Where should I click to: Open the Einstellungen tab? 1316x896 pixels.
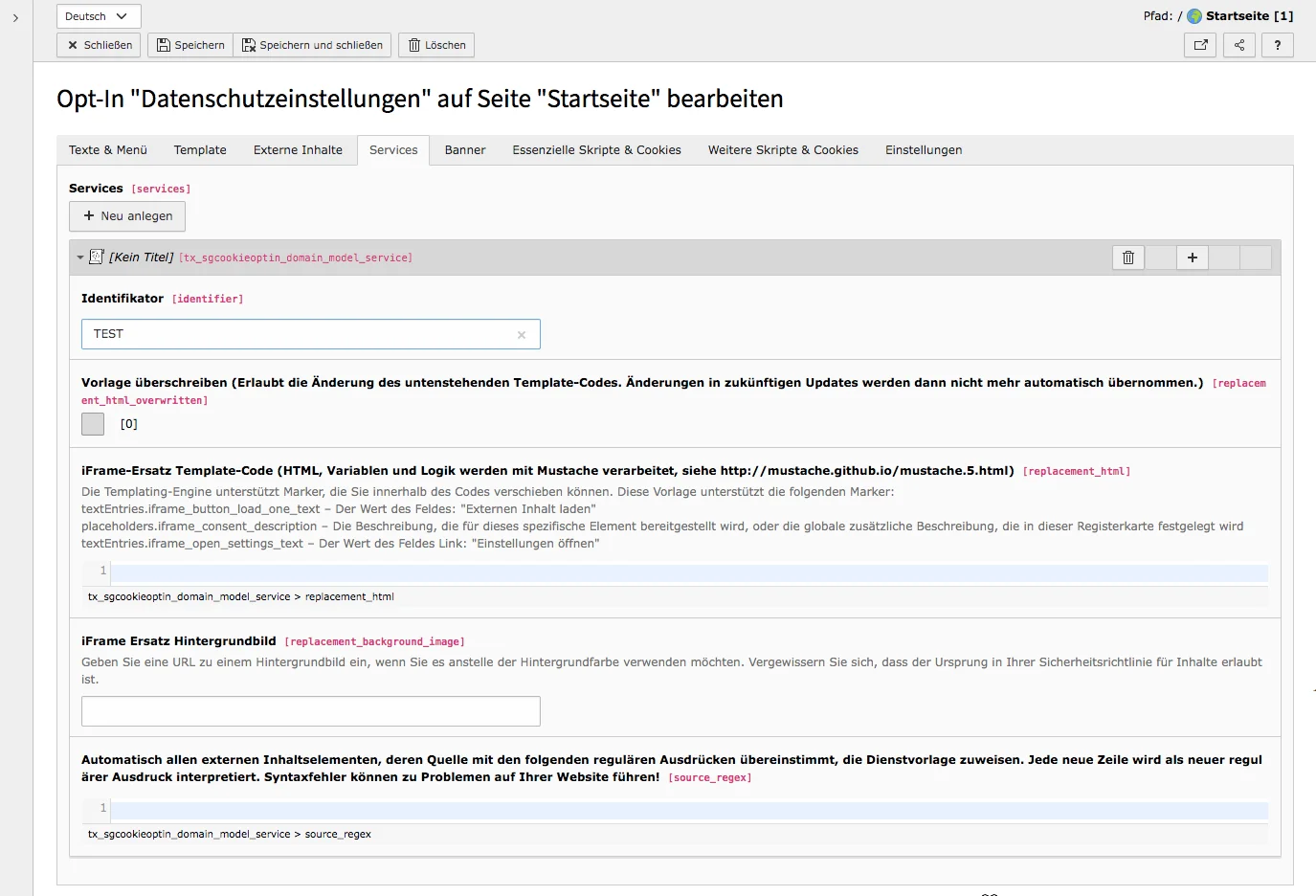coord(923,149)
